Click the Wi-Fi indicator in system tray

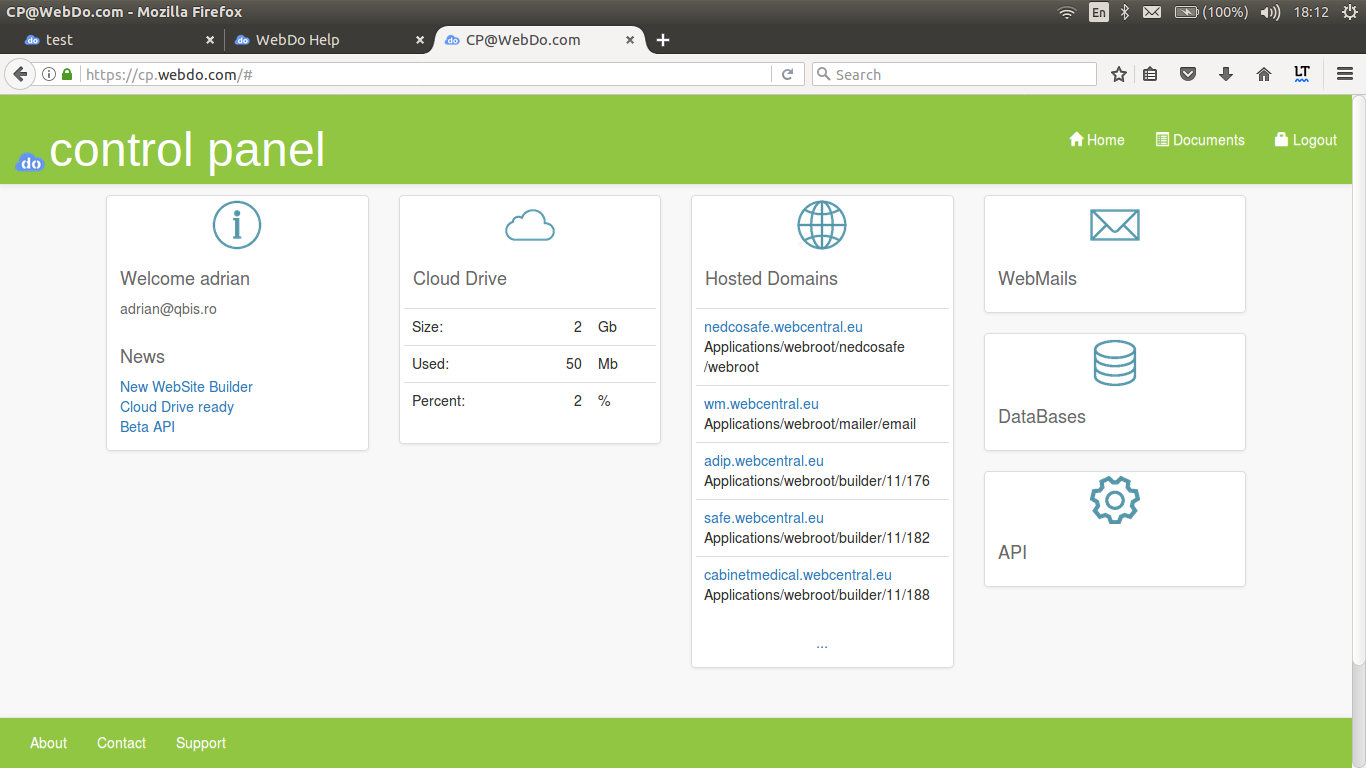pos(1067,12)
